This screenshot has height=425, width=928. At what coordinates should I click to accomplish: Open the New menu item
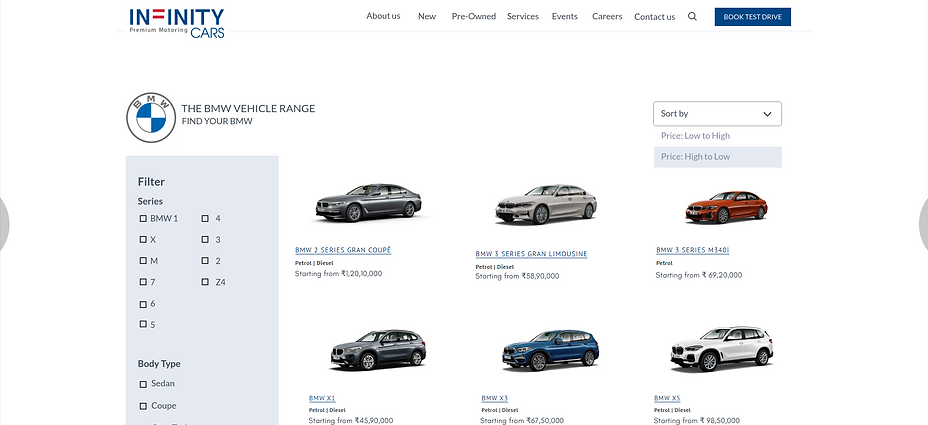[427, 17]
